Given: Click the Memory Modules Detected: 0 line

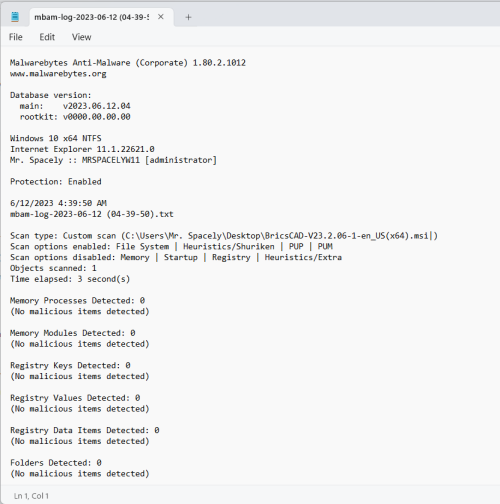Looking at the screenshot, I should (73, 333).
